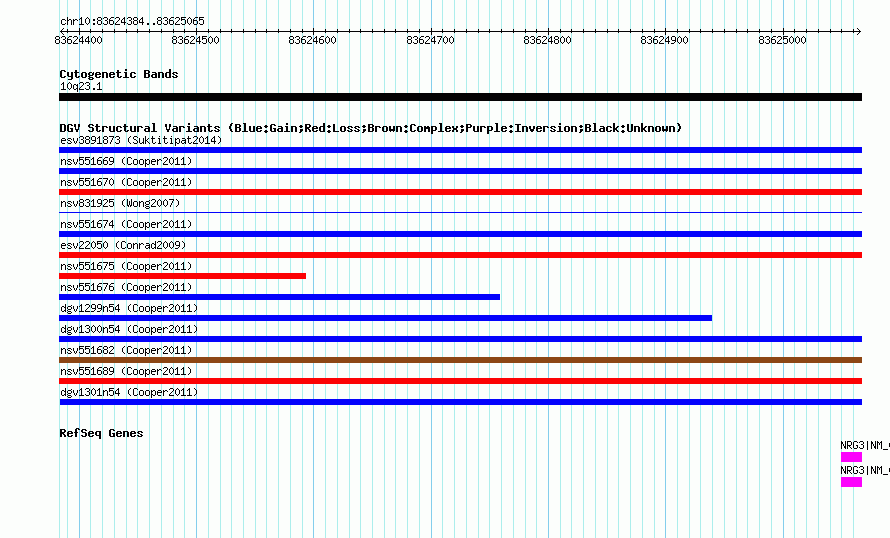Click the blue gain bar of nsv551669
The height and width of the screenshot is (538, 890).
pyautogui.click(x=460, y=171)
